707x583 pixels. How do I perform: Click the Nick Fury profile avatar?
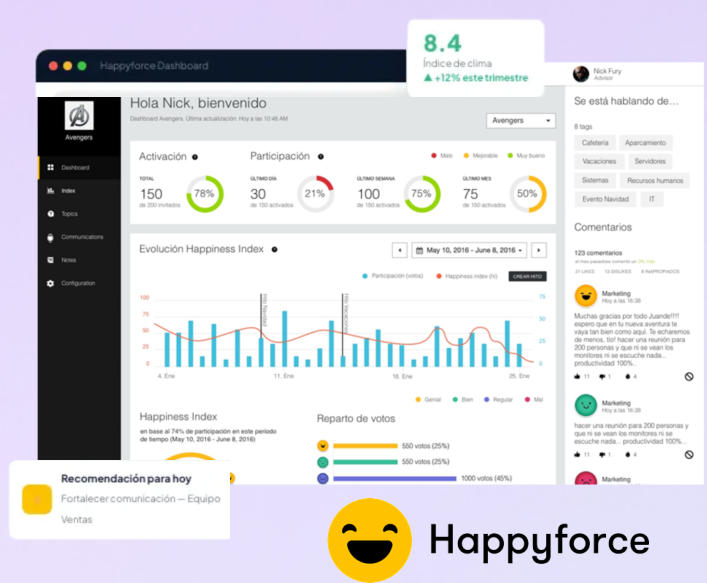click(x=579, y=74)
